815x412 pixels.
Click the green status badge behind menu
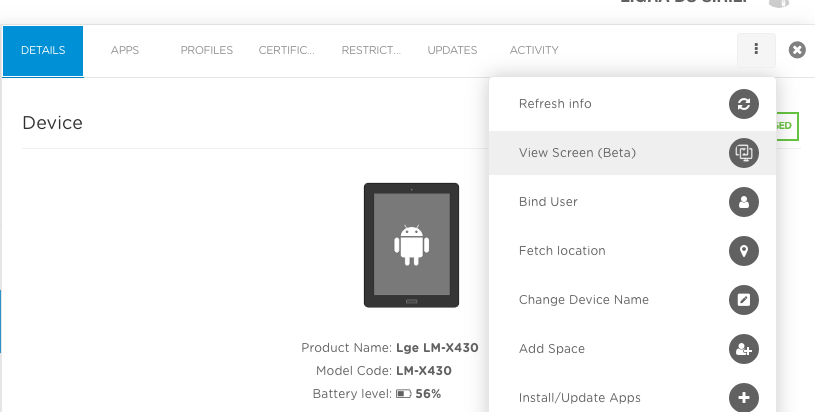(x=787, y=126)
